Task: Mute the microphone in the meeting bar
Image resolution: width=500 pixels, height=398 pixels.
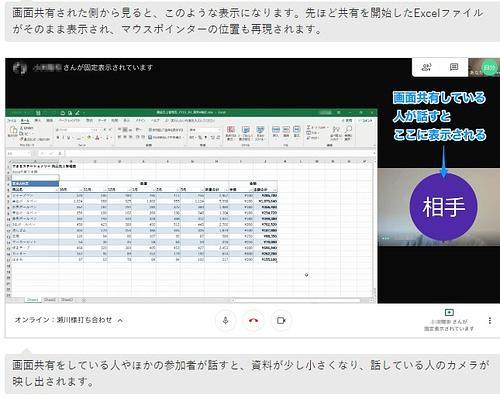Action: pos(225,320)
